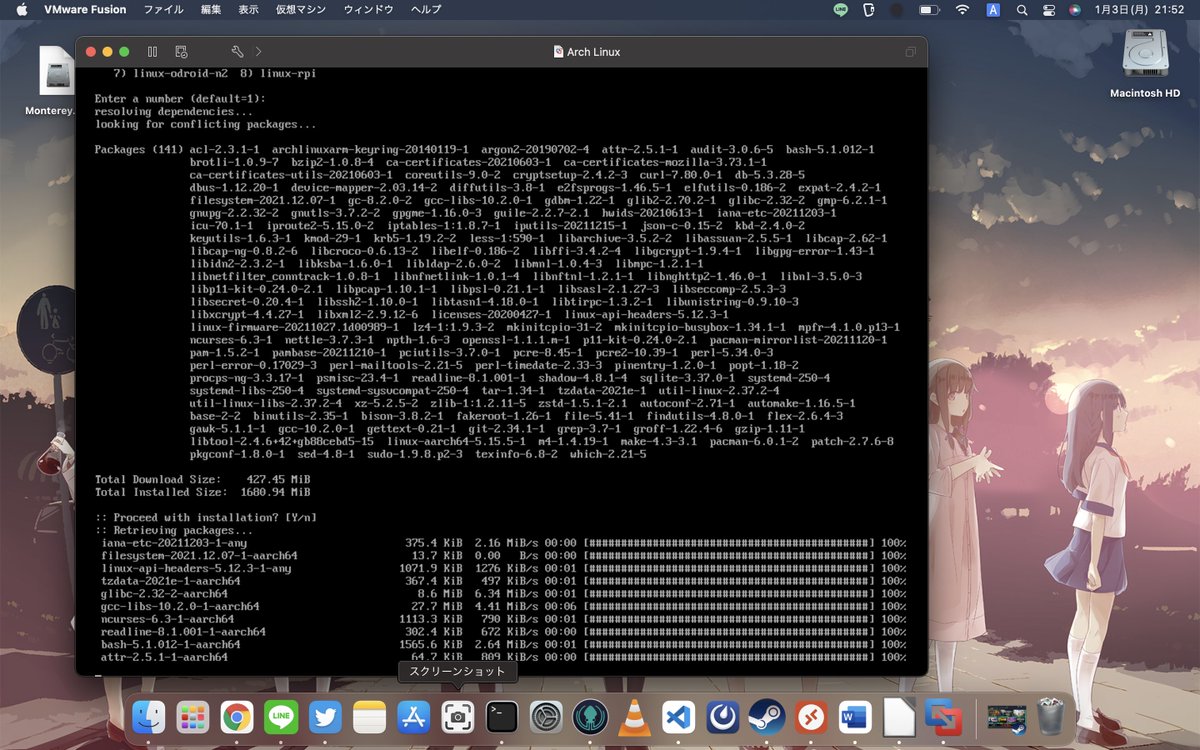Open virtual machine settings wrench icon
The height and width of the screenshot is (750, 1200).
pos(237,51)
